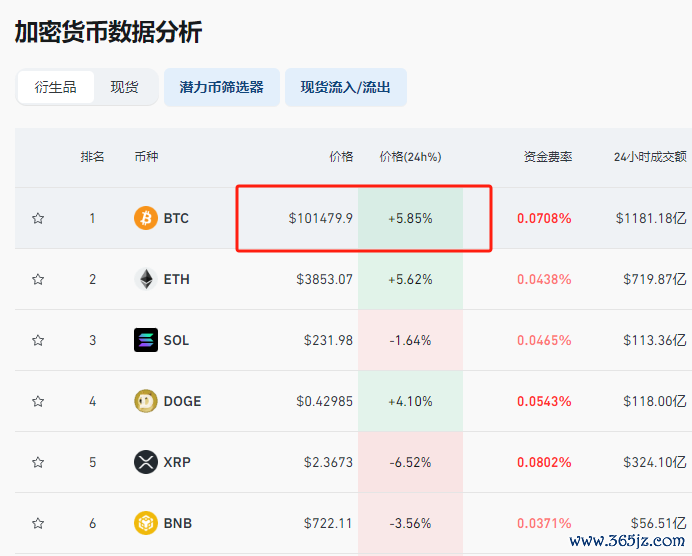Sort by 资金费率 column header
The width and height of the screenshot is (692, 556).
(x=548, y=157)
